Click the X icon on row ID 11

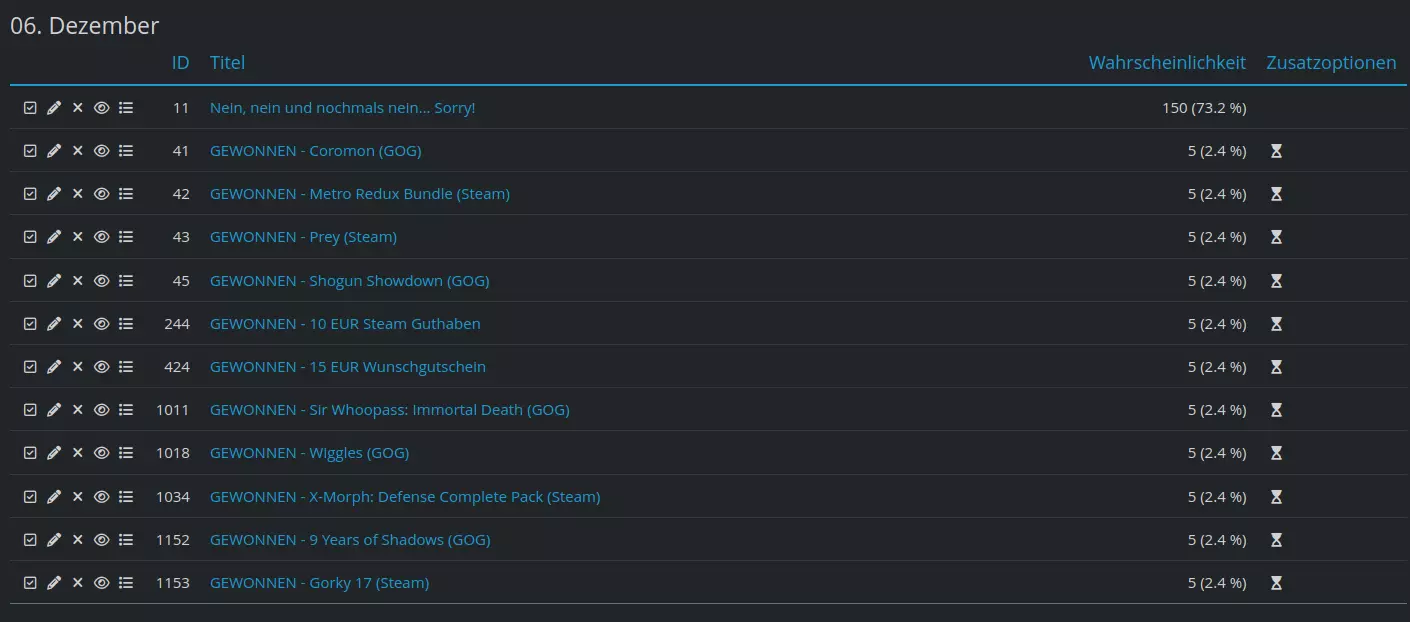pos(78,108)
